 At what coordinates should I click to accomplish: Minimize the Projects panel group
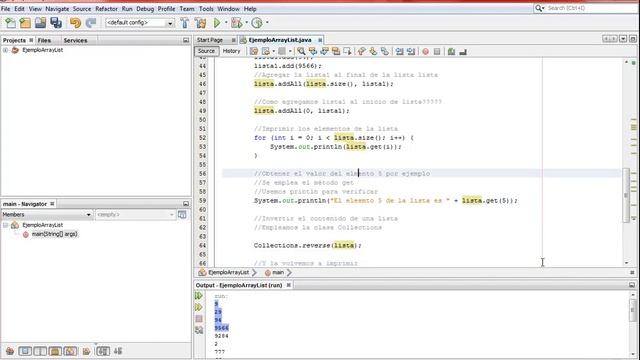pyautogui.click(x=186, y=40)
